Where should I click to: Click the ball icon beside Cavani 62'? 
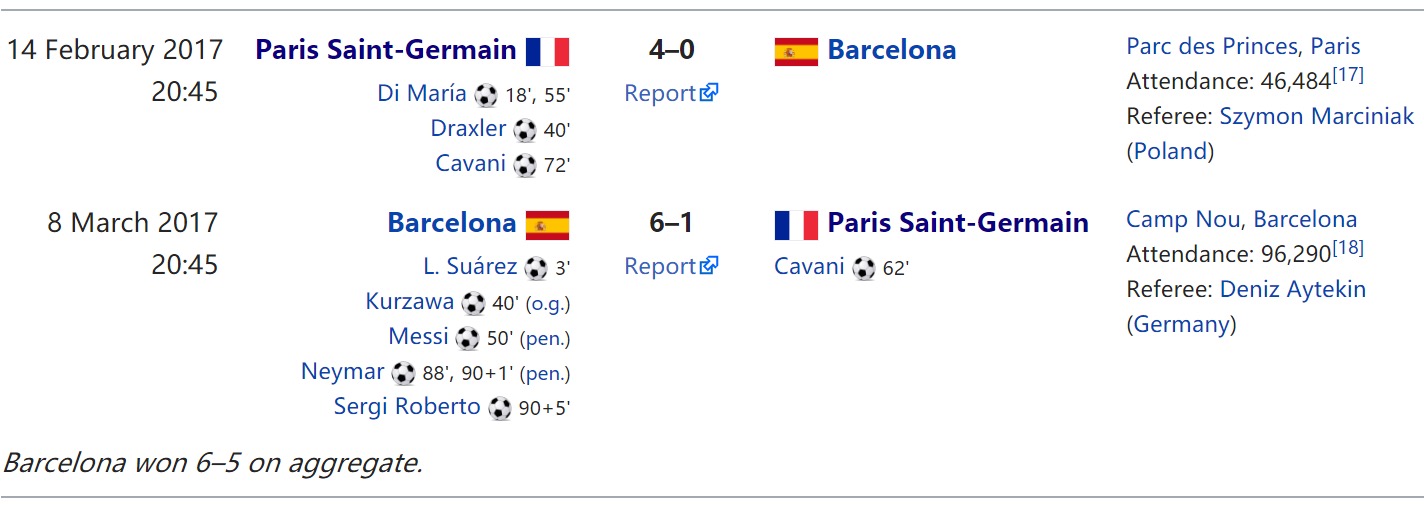coord(864,268)
